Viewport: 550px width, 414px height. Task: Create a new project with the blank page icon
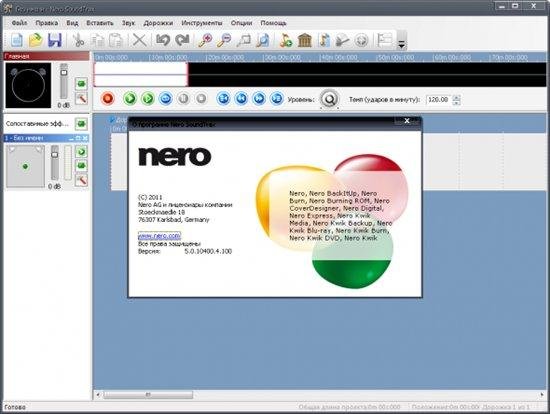coord(16,40)
